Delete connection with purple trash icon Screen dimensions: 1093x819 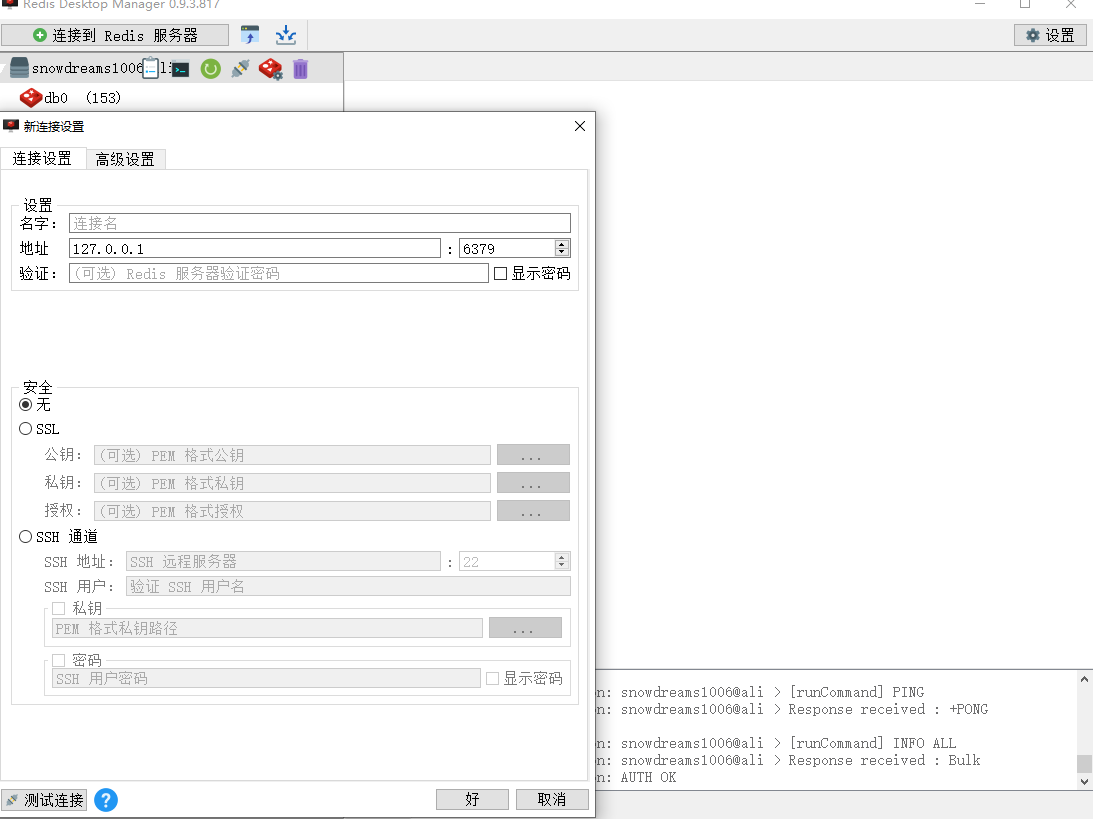300,69
